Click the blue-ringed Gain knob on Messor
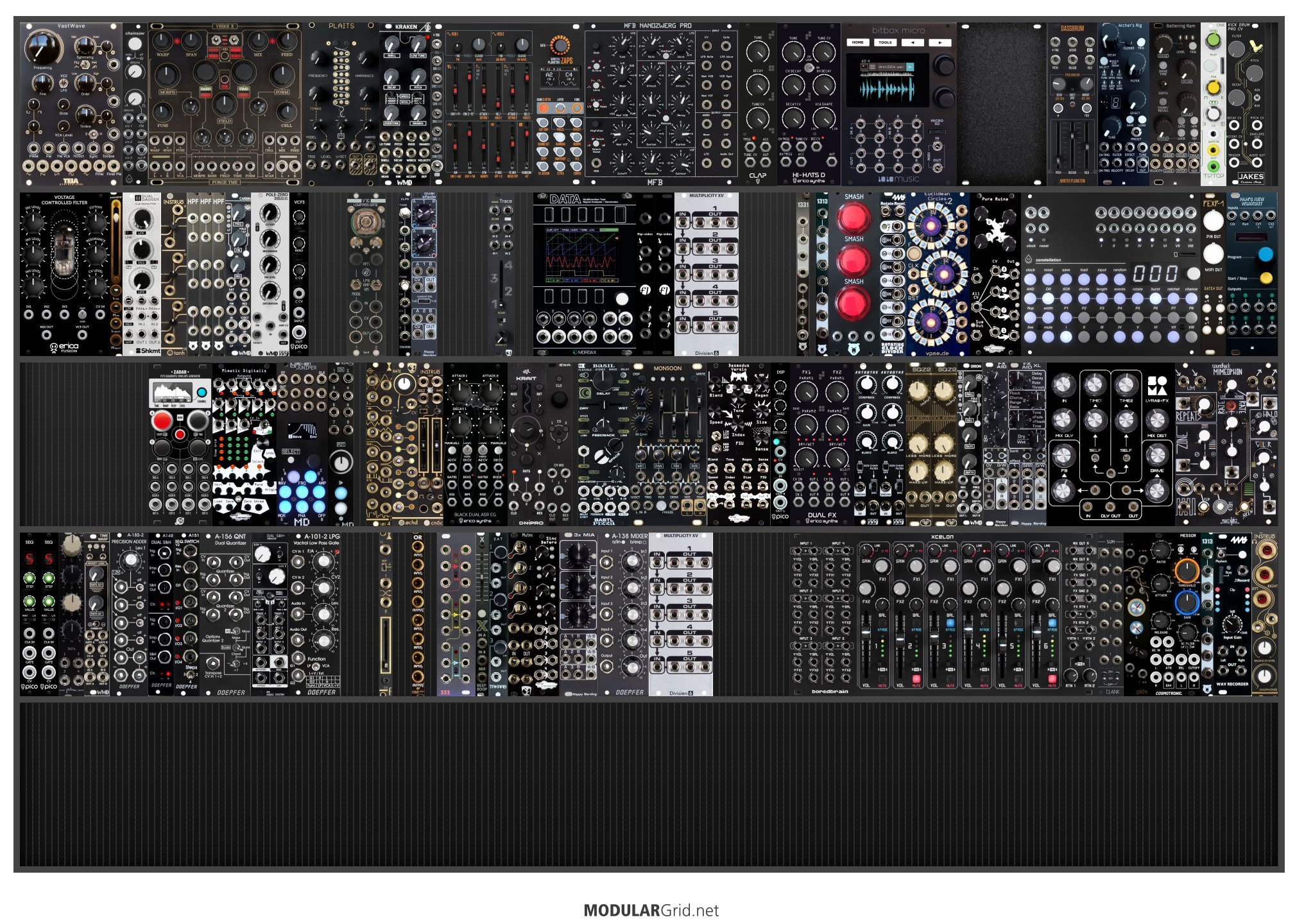Viewport: 1304px width, 924px height. tap(1187, 603)
